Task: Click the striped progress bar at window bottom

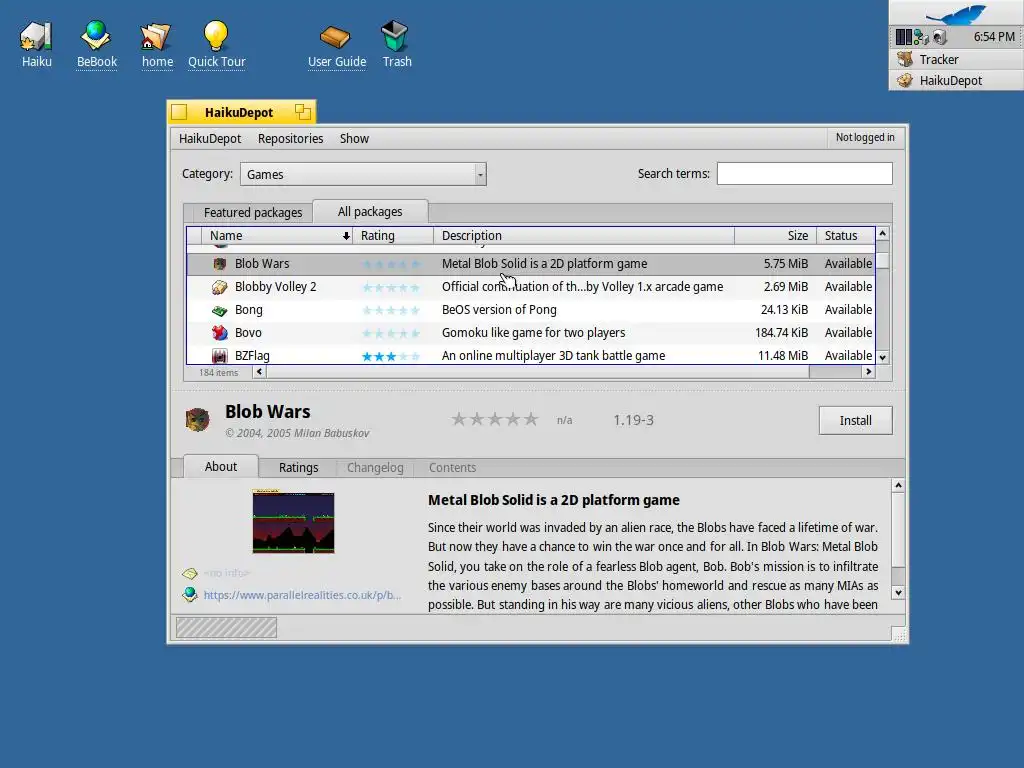Action: click(x=226, y=628)
